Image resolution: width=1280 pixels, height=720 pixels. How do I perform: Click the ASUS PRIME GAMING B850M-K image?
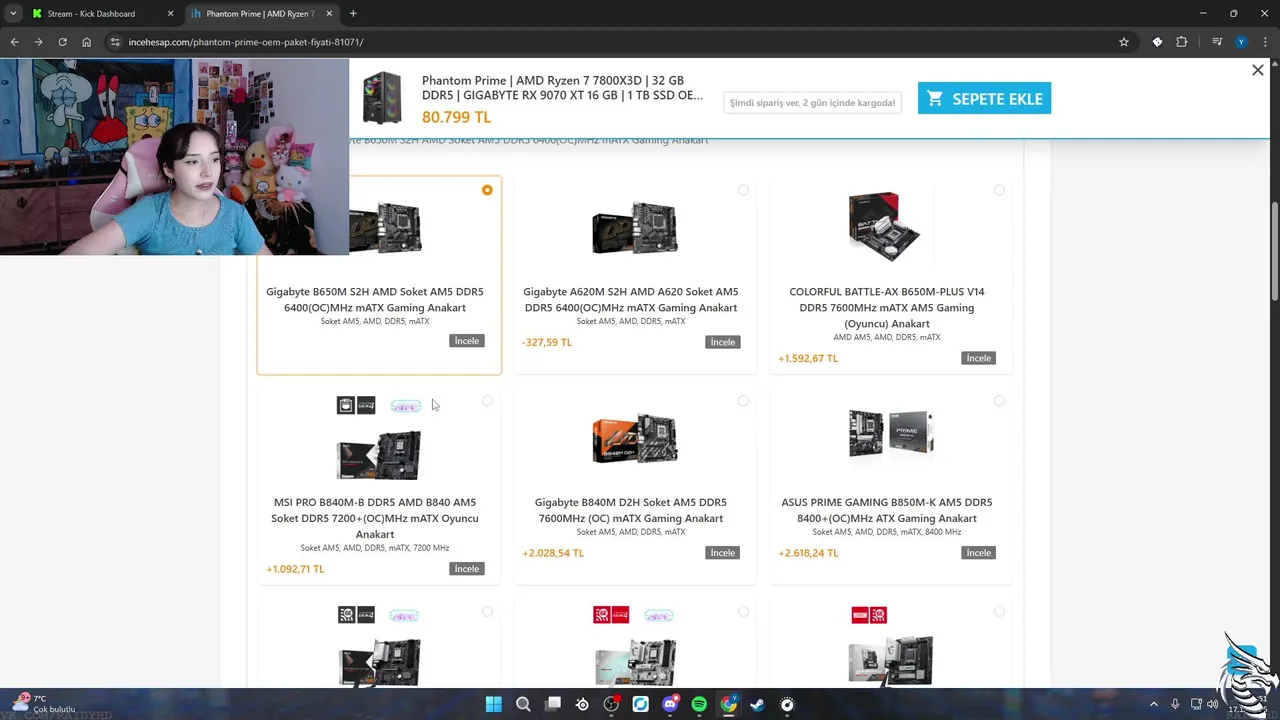[x=891, y=434]
